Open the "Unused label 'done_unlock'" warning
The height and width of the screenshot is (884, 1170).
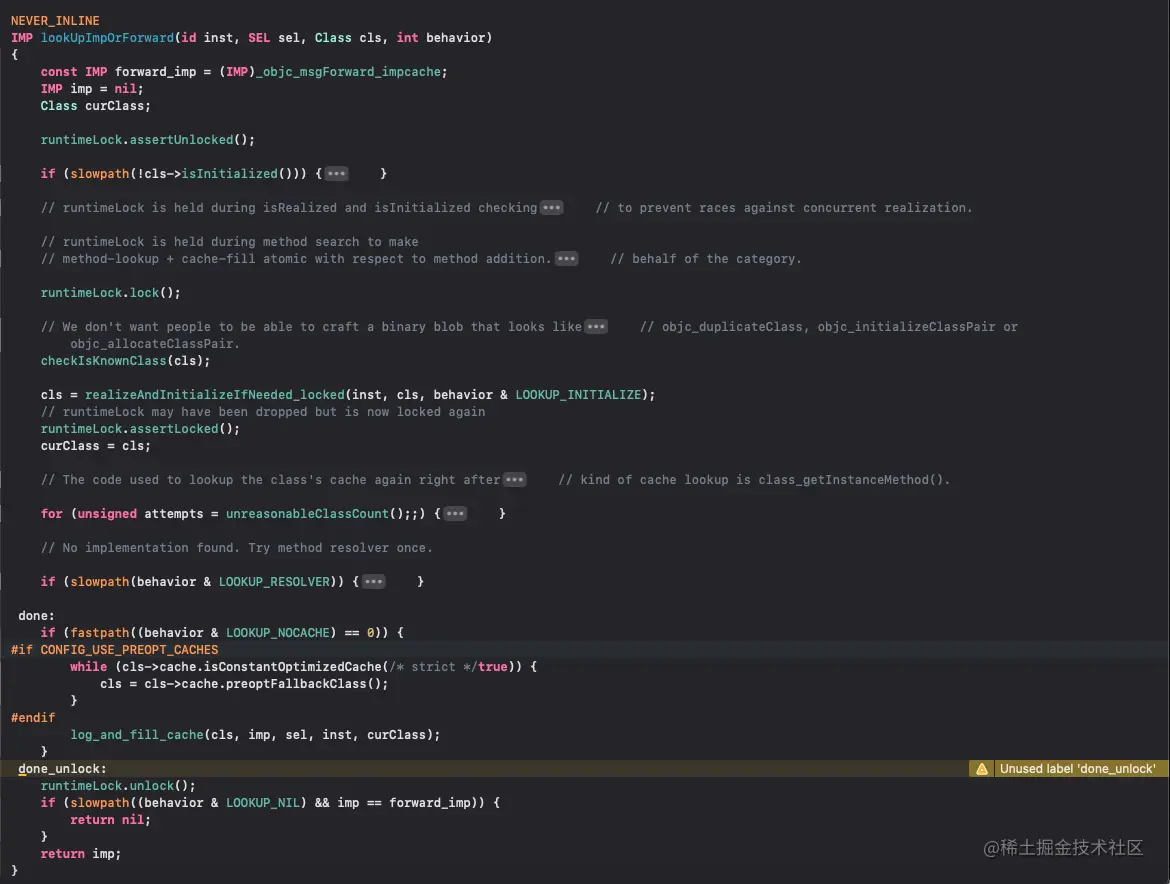click(1069, 769)
